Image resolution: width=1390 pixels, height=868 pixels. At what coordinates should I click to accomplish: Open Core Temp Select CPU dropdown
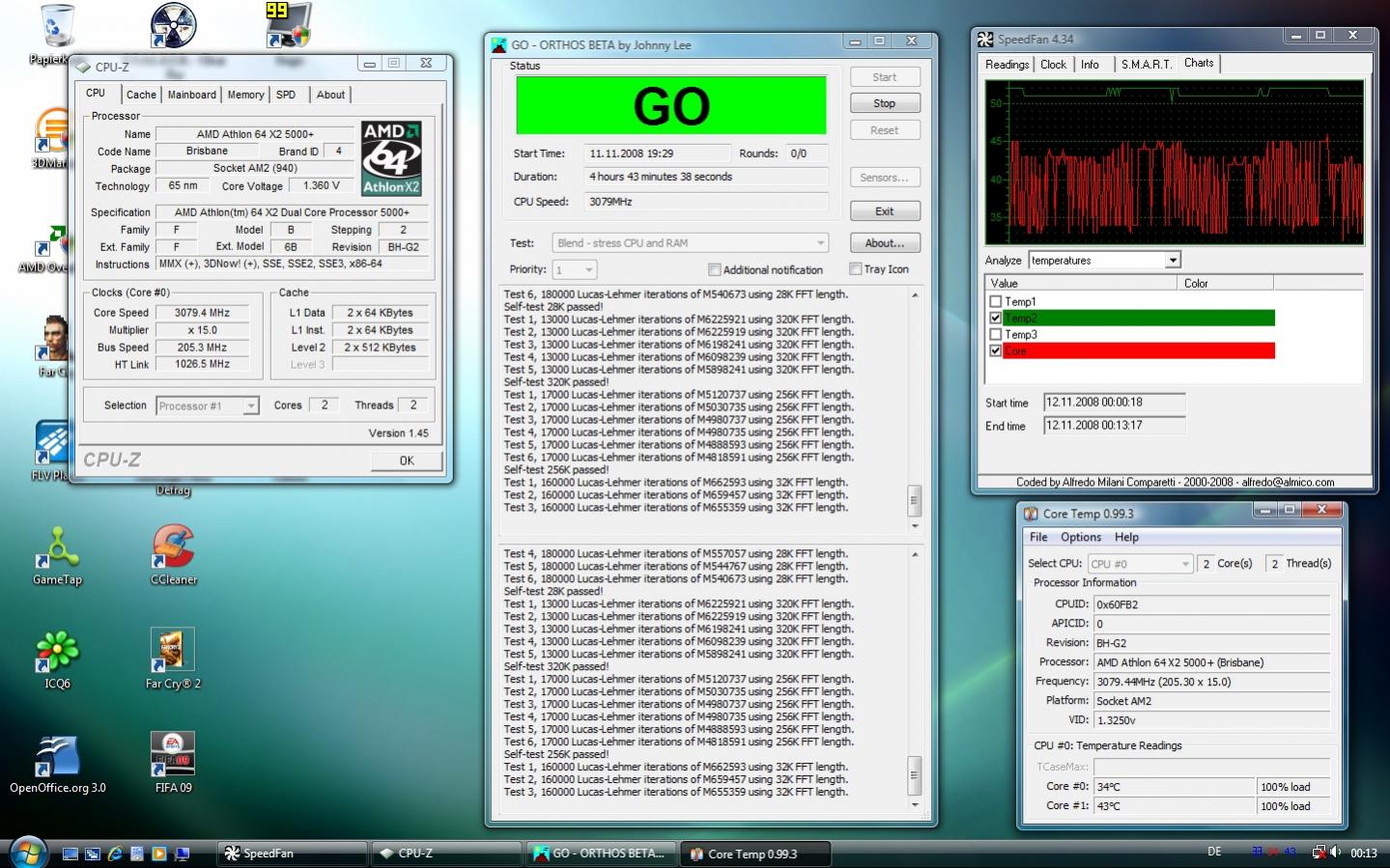pos(1141,564)
